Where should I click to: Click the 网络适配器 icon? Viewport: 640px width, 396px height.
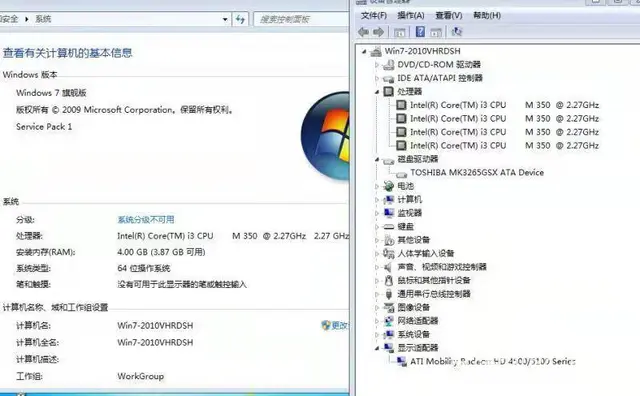[389, 321]
